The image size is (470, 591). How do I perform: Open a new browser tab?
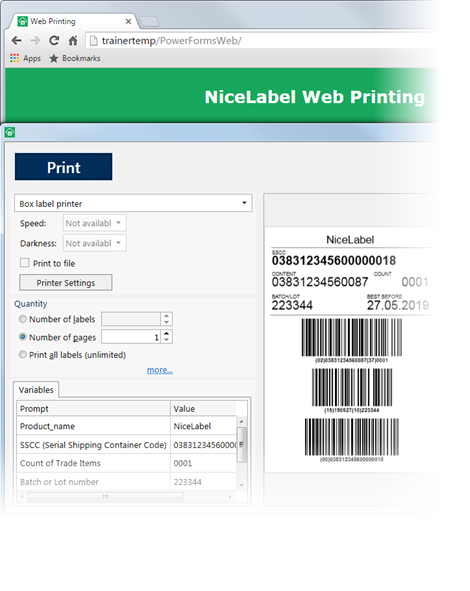point(150,22)
